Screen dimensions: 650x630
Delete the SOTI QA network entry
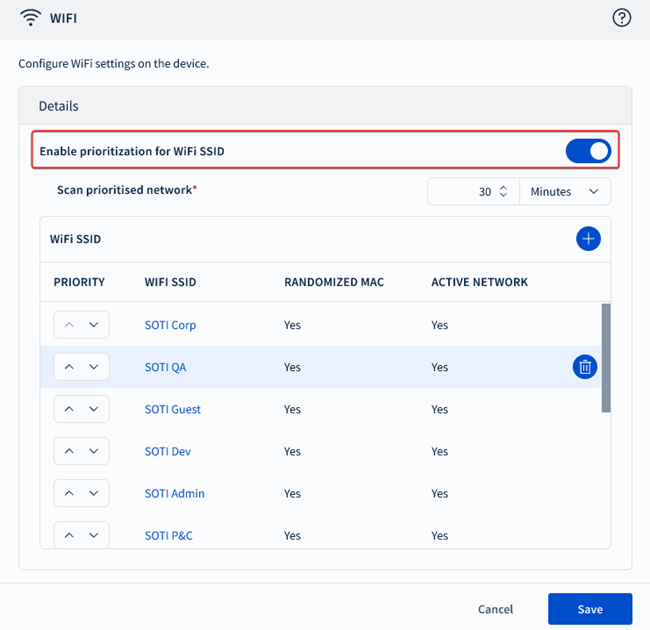(585, 367)
